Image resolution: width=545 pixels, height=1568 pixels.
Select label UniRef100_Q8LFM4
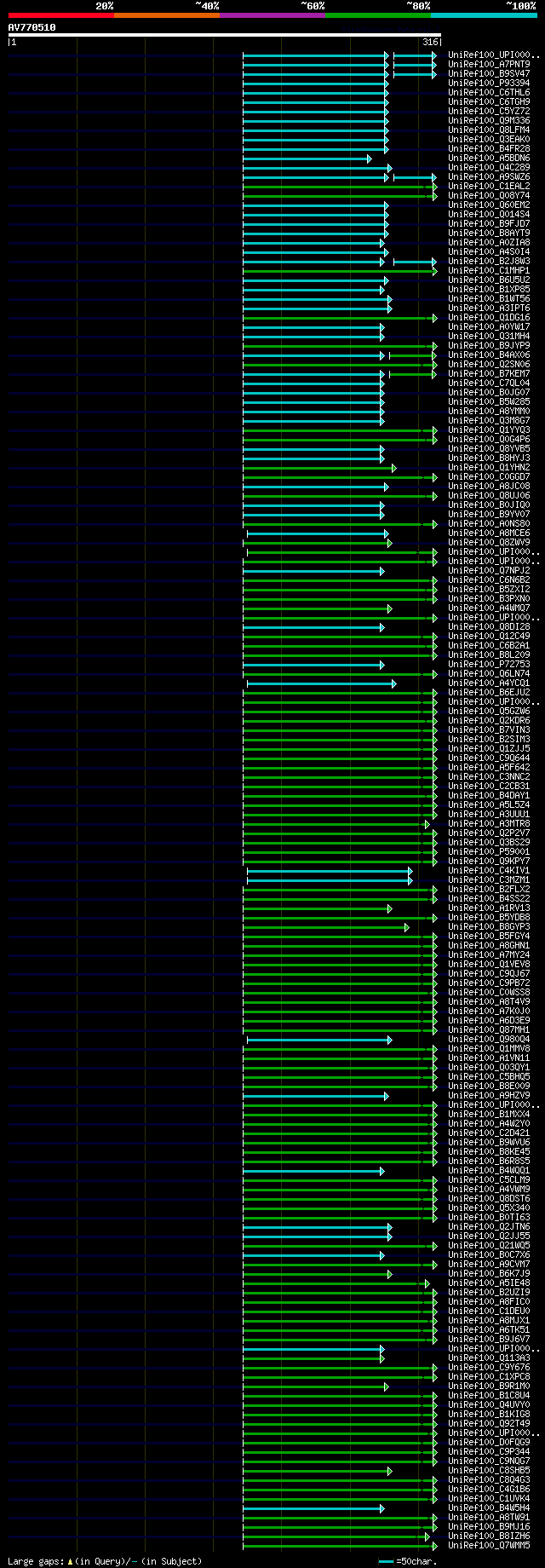tap(489, 130)
